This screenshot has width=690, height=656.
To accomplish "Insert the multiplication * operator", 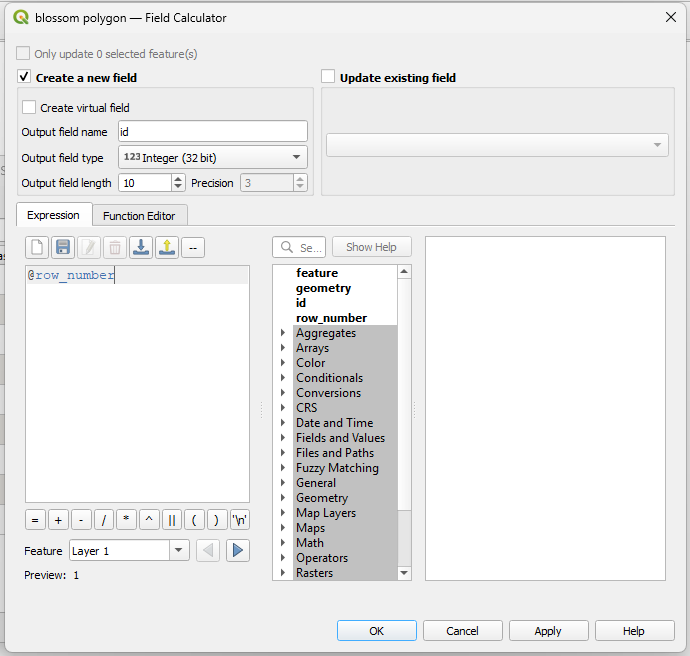I will click(x=126, y=519).
